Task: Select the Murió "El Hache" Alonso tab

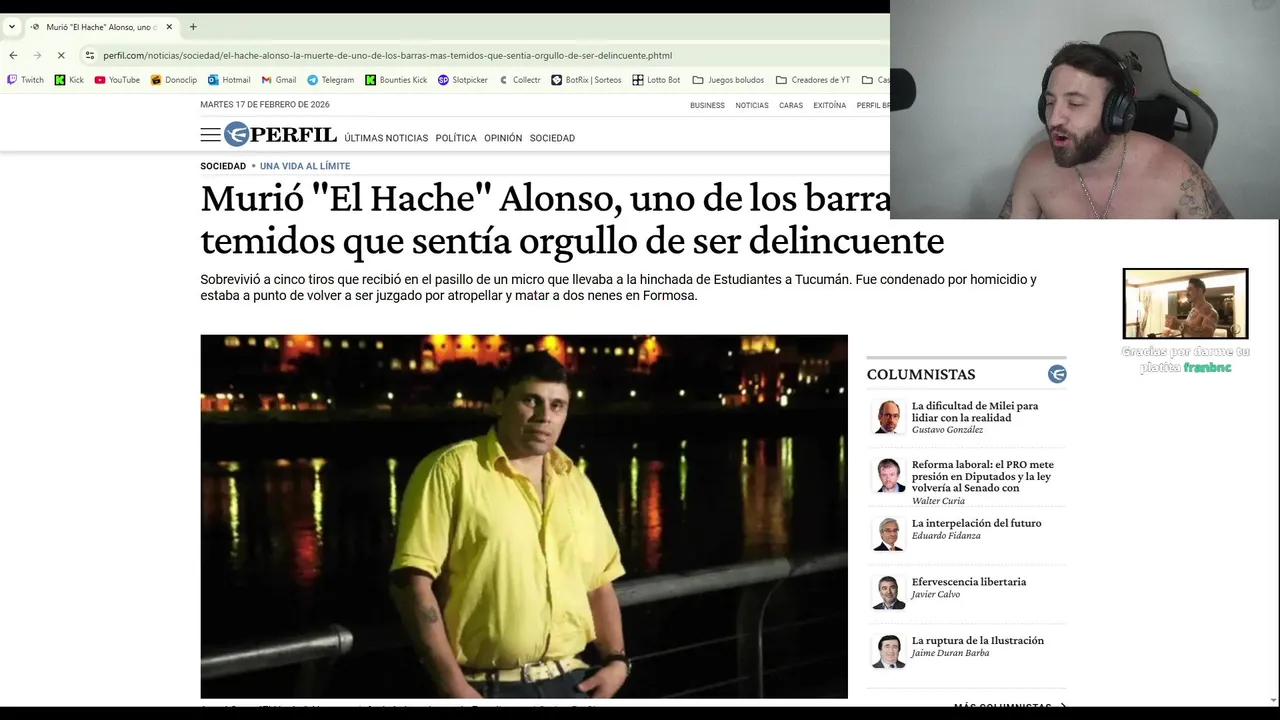Action: pos(101,27)
